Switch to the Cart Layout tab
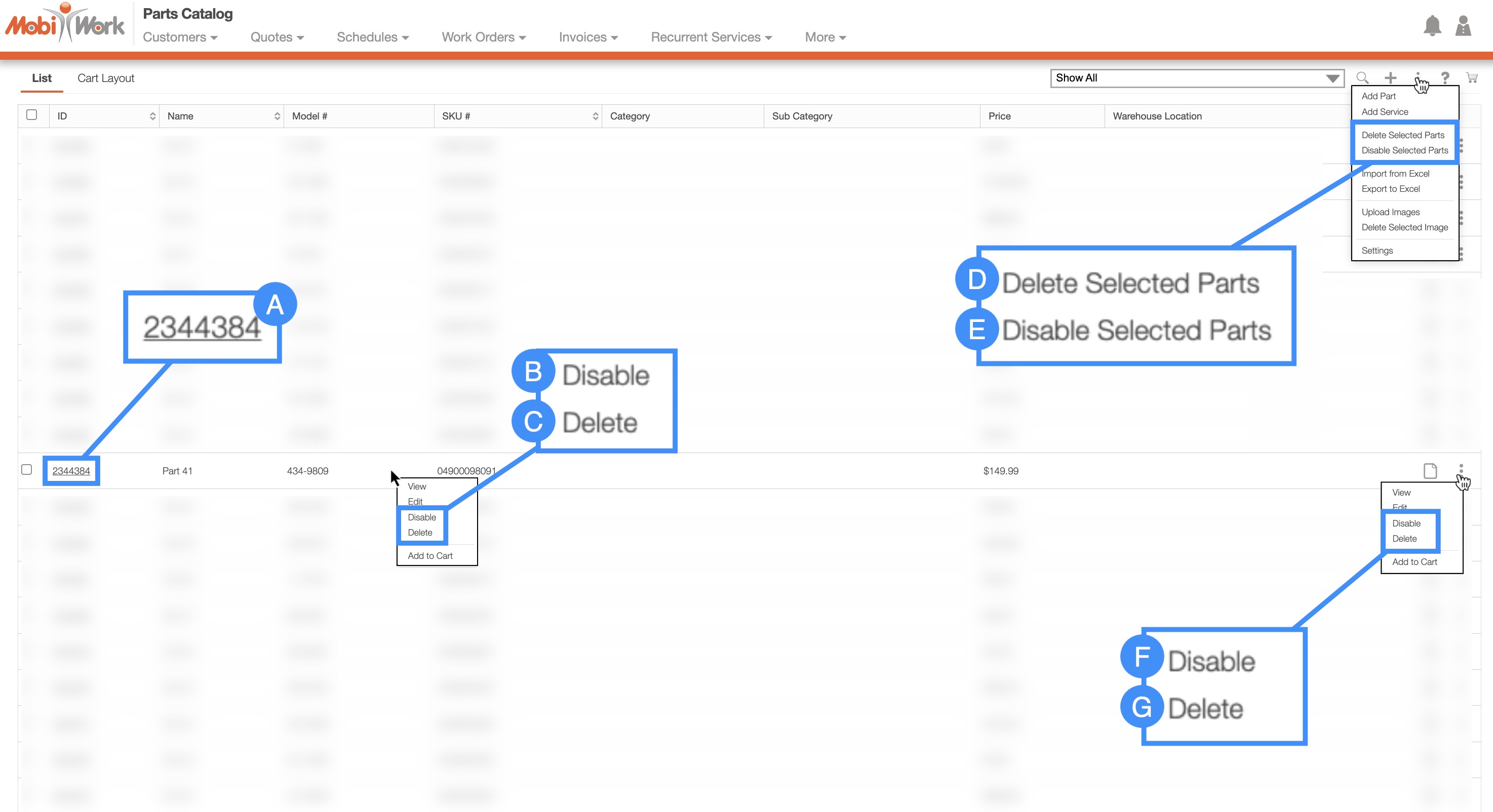 pyautogui.click(x=105, y=78)
